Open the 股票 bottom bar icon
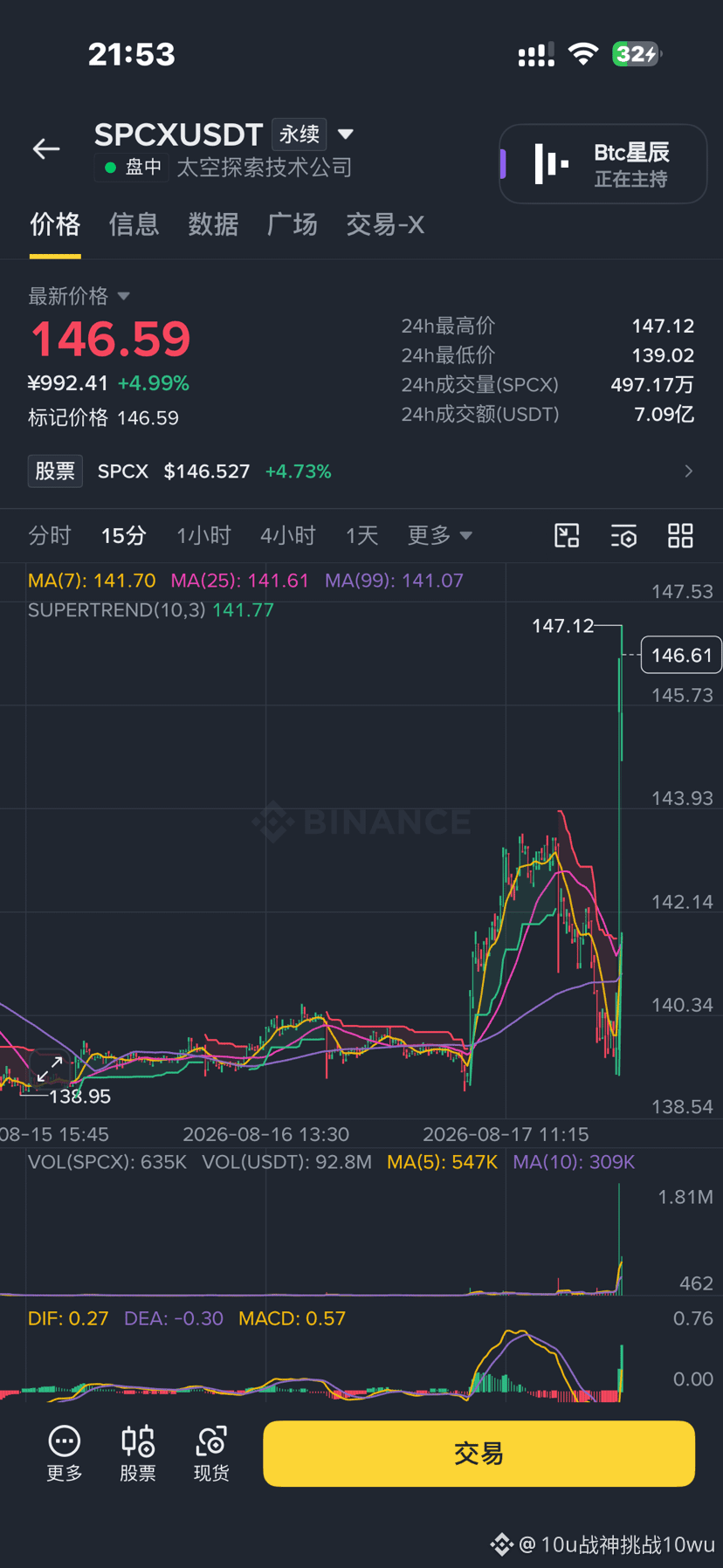723x1568 pixels. click(138, 1454)
